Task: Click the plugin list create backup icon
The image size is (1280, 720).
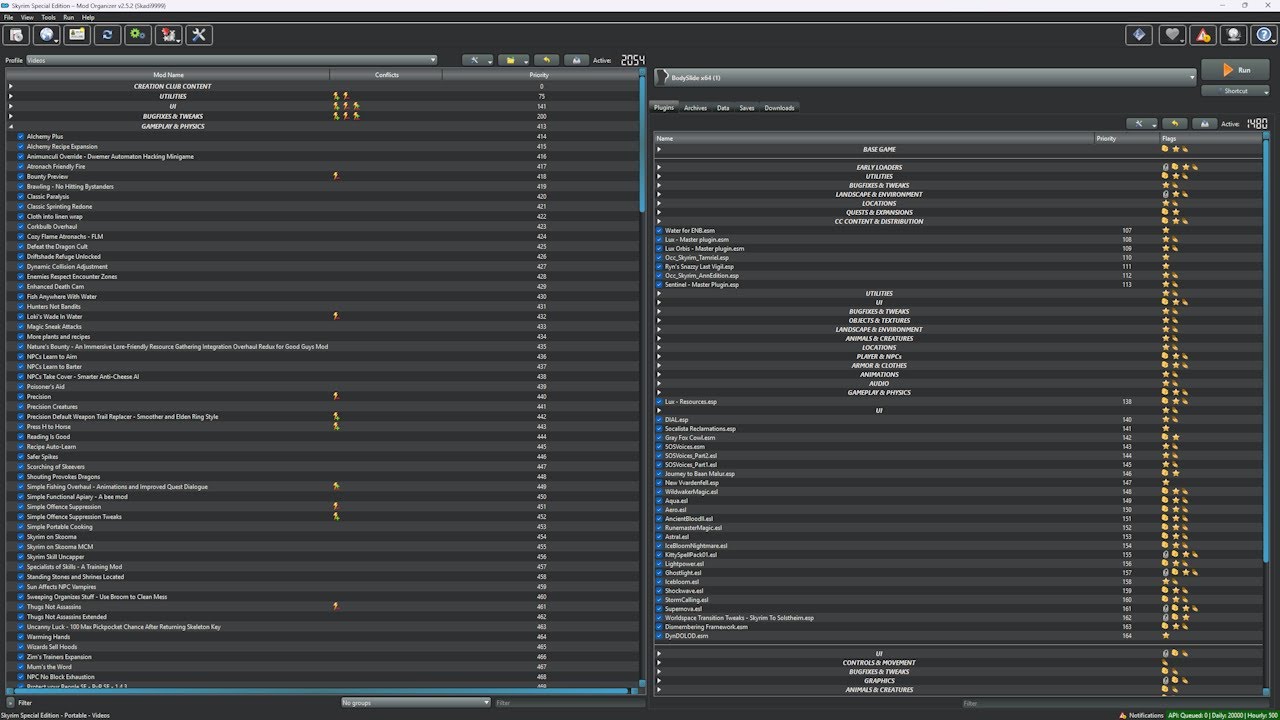Action: 1204,124
